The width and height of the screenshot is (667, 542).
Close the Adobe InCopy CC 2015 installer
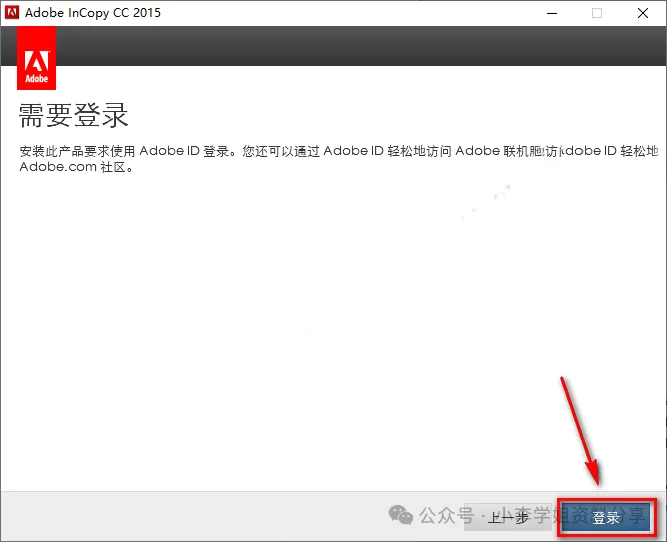point(643,13)
